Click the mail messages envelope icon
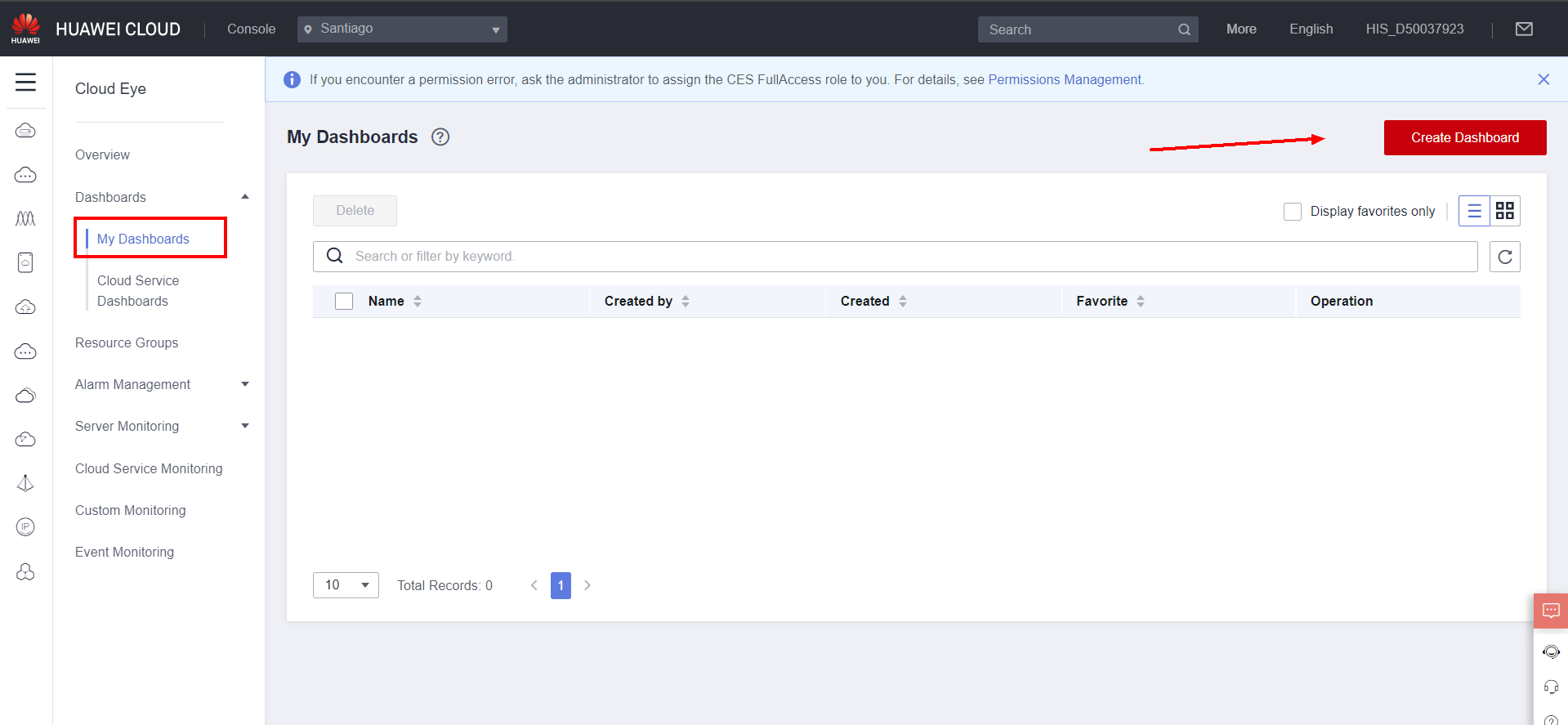Screen dimensions: 1568x725 1524,29
